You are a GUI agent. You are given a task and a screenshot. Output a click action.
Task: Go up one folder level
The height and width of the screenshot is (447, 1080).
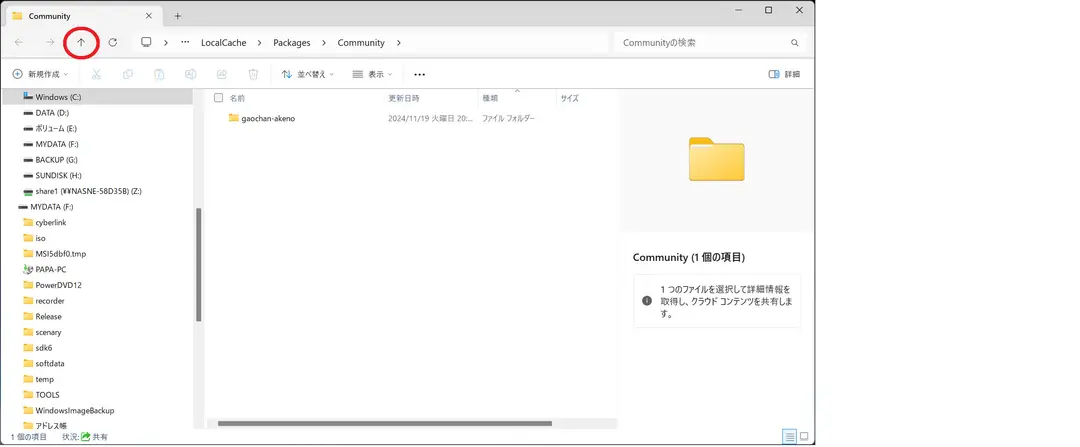pyautogui.click(x=81, y=43)
